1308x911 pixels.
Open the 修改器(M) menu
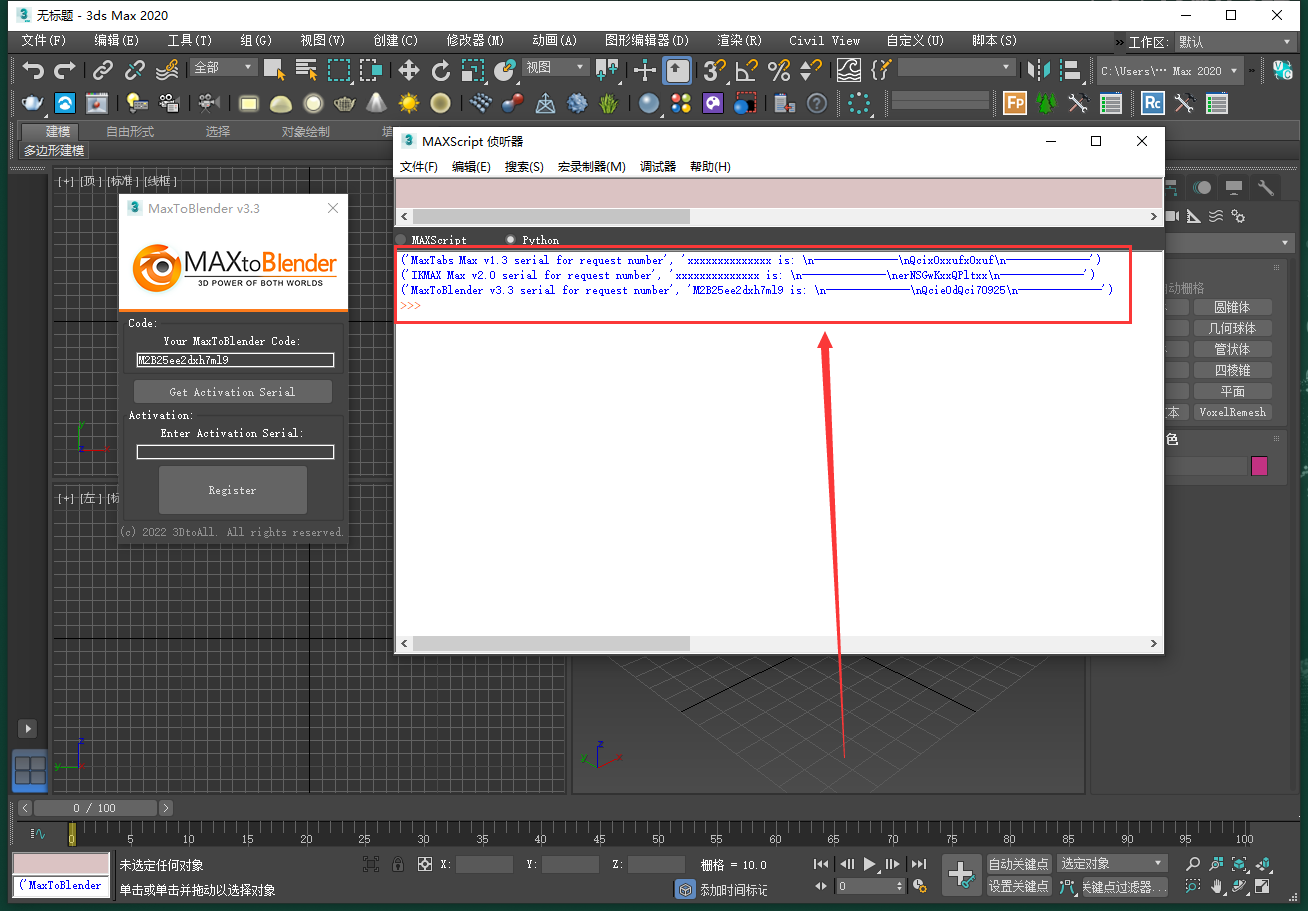pyautogui.click(x=473, y=41)
